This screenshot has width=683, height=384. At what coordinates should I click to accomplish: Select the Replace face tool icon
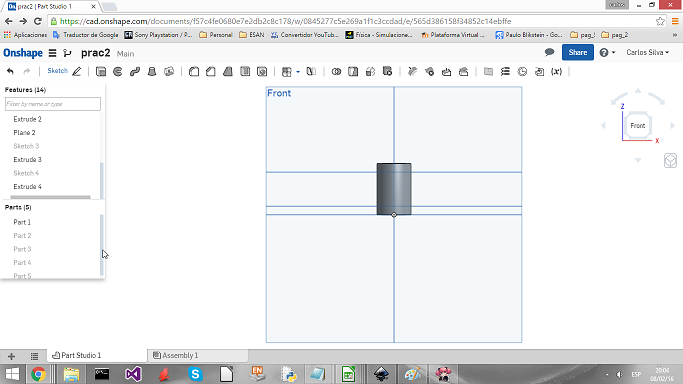(x=463, y=71)
